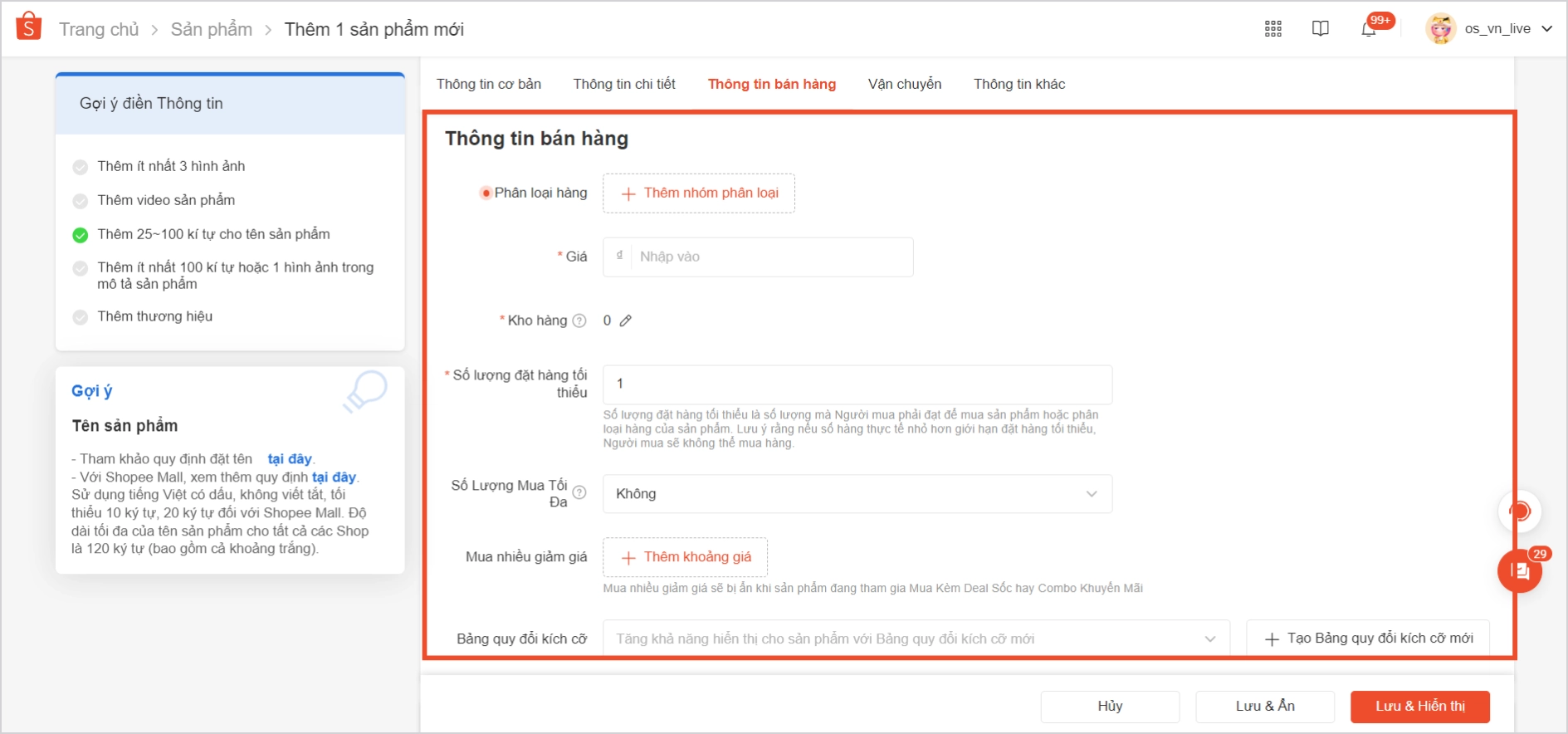1568x734 pixels.
Task: Click 'Phân loại hàng' label
Action: [541, 193]
